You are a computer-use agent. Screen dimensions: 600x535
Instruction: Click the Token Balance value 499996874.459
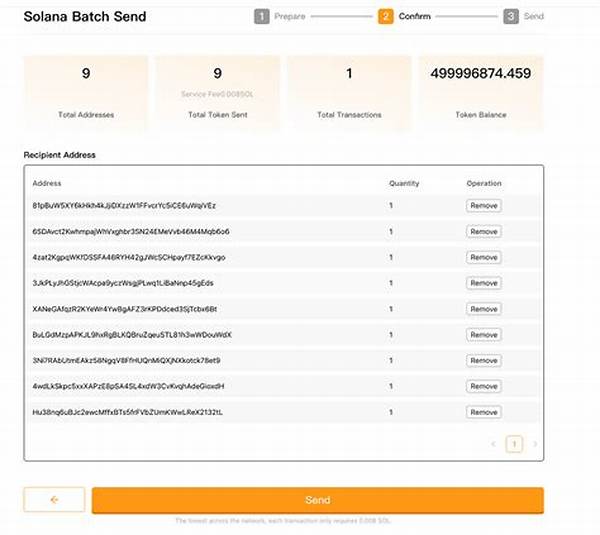point(481,73)
